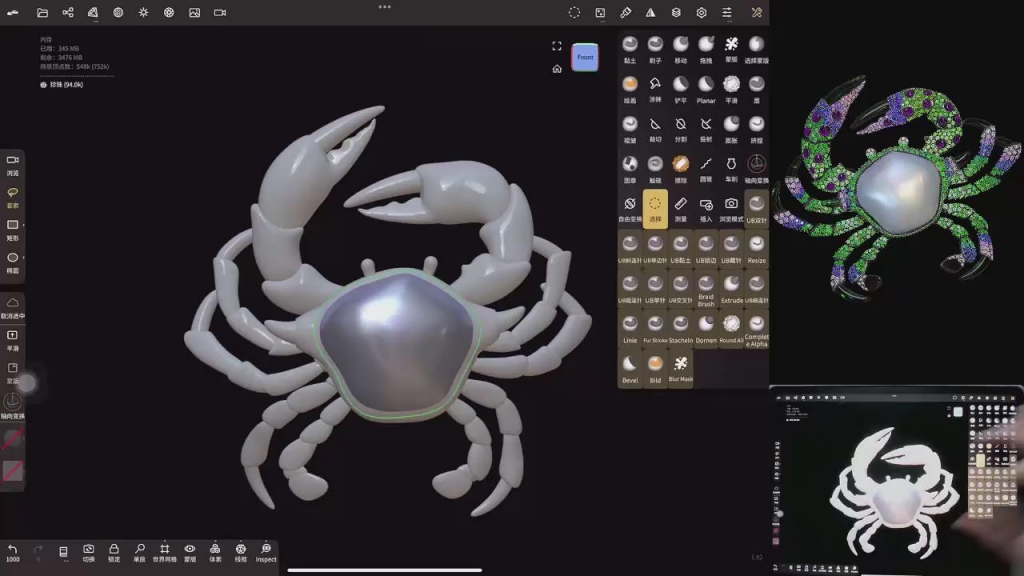Click the jeweled crab reference image
This screenshot has width=1024, height=576.
pyautogui.click(x=897, y=189)
